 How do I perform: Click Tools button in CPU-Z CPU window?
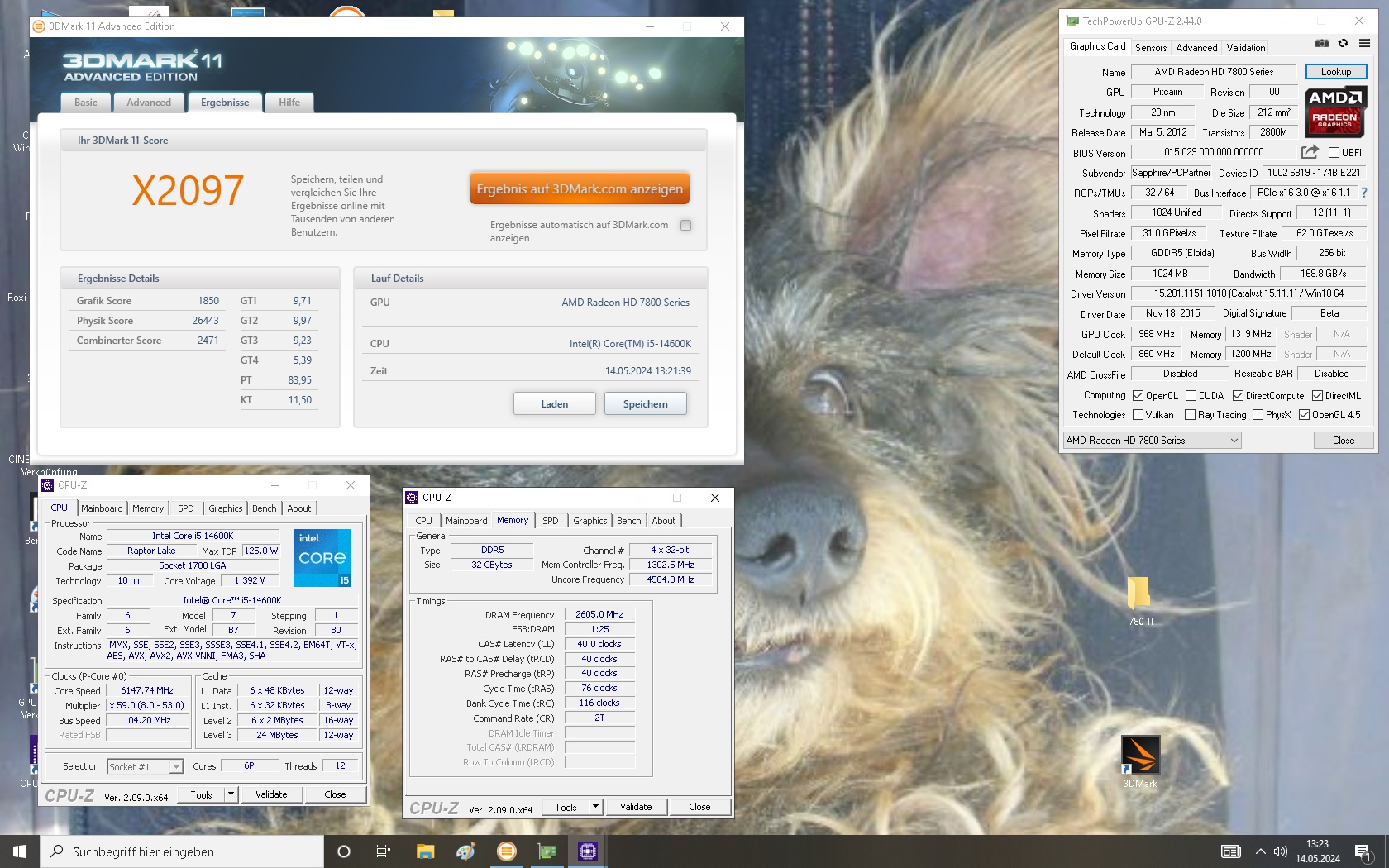pyautogui.click(x=201, y=794)
